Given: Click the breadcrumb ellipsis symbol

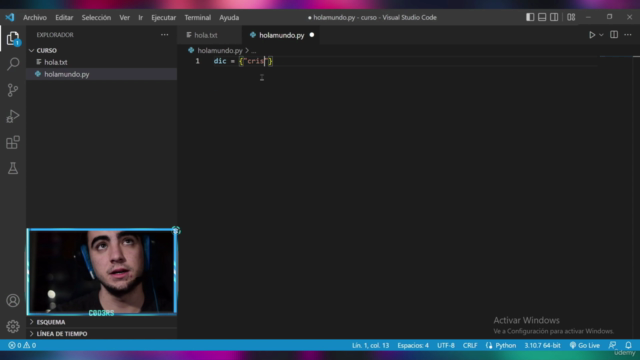Looking at the screenshot, I should (254, 51).
